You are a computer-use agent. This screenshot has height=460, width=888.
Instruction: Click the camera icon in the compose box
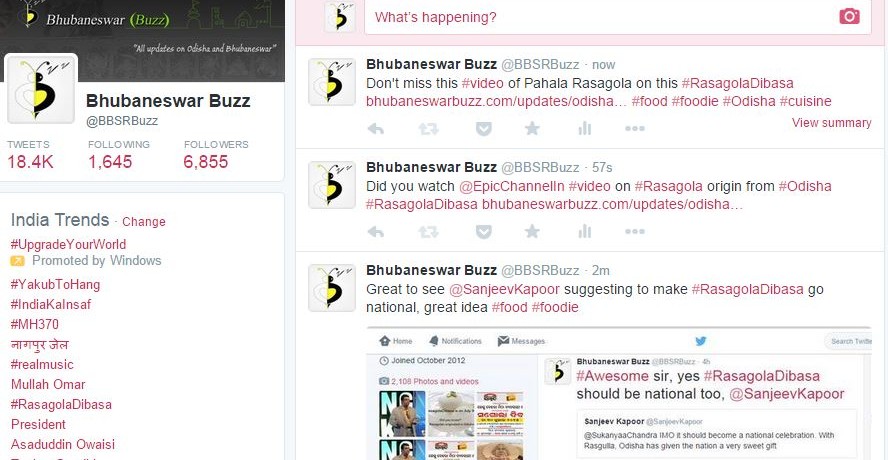(x=849, y=16)
